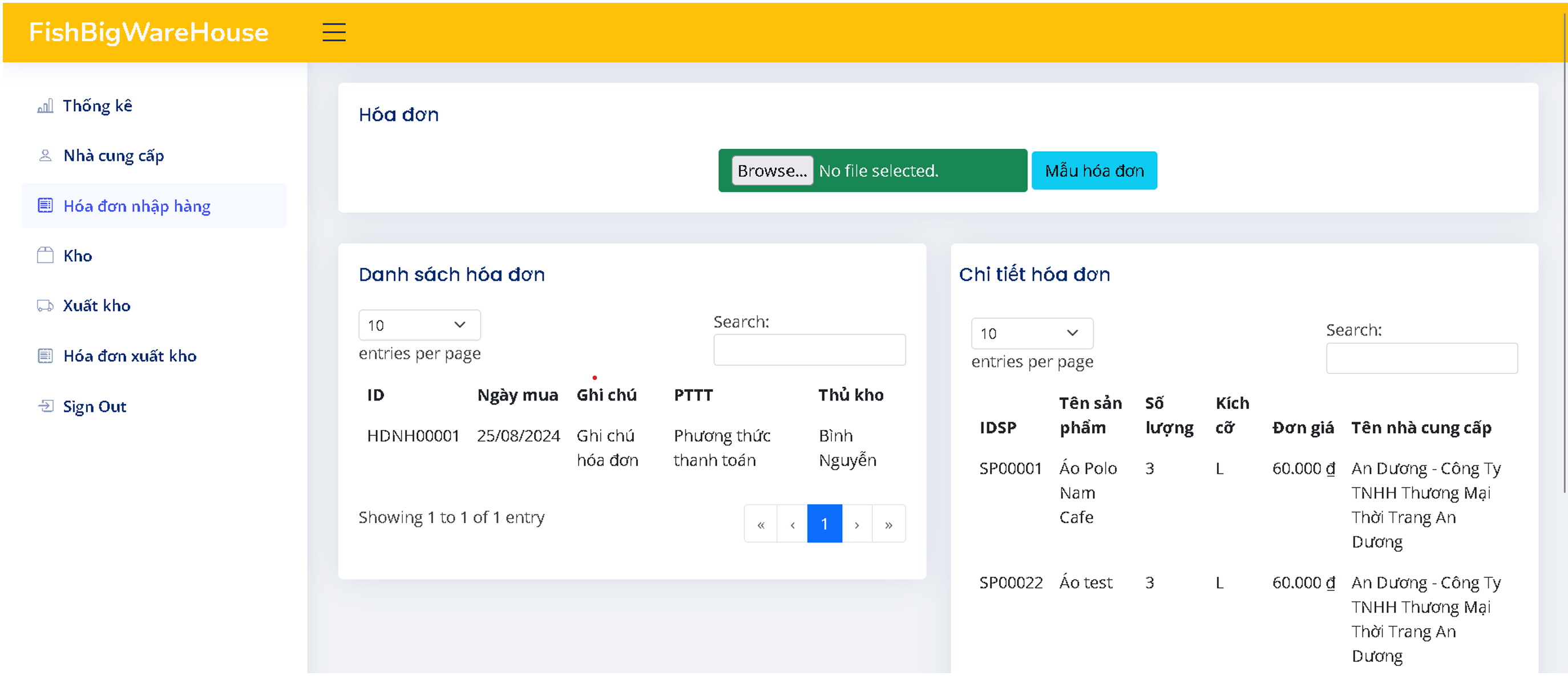Screen dimensions: 1568x680
Task: Go to the last page with » button
Action: (x=888, y=524)
